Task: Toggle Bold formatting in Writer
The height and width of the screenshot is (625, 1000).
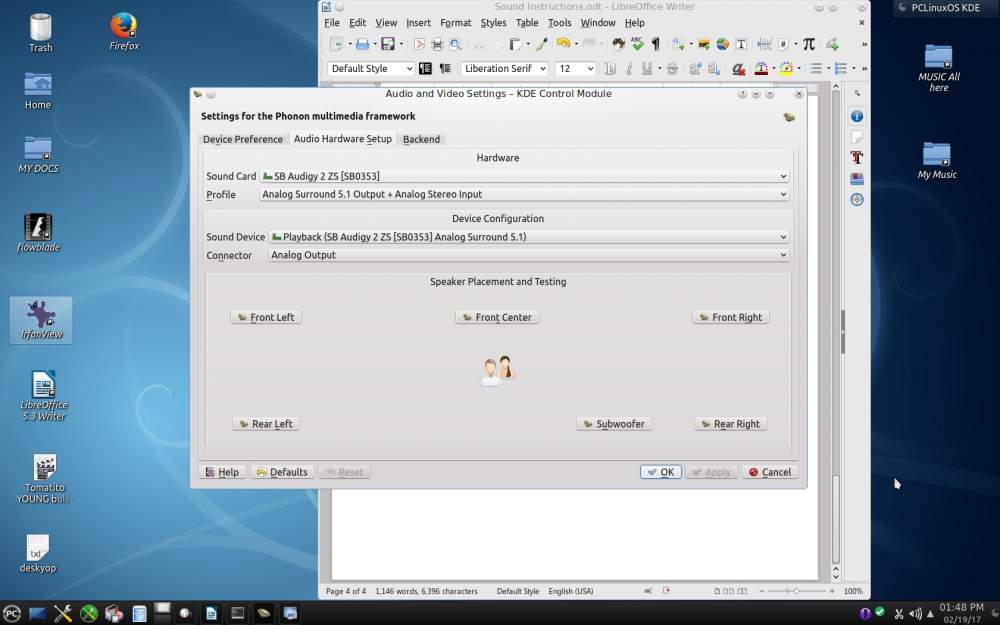Action: [610, 69]
